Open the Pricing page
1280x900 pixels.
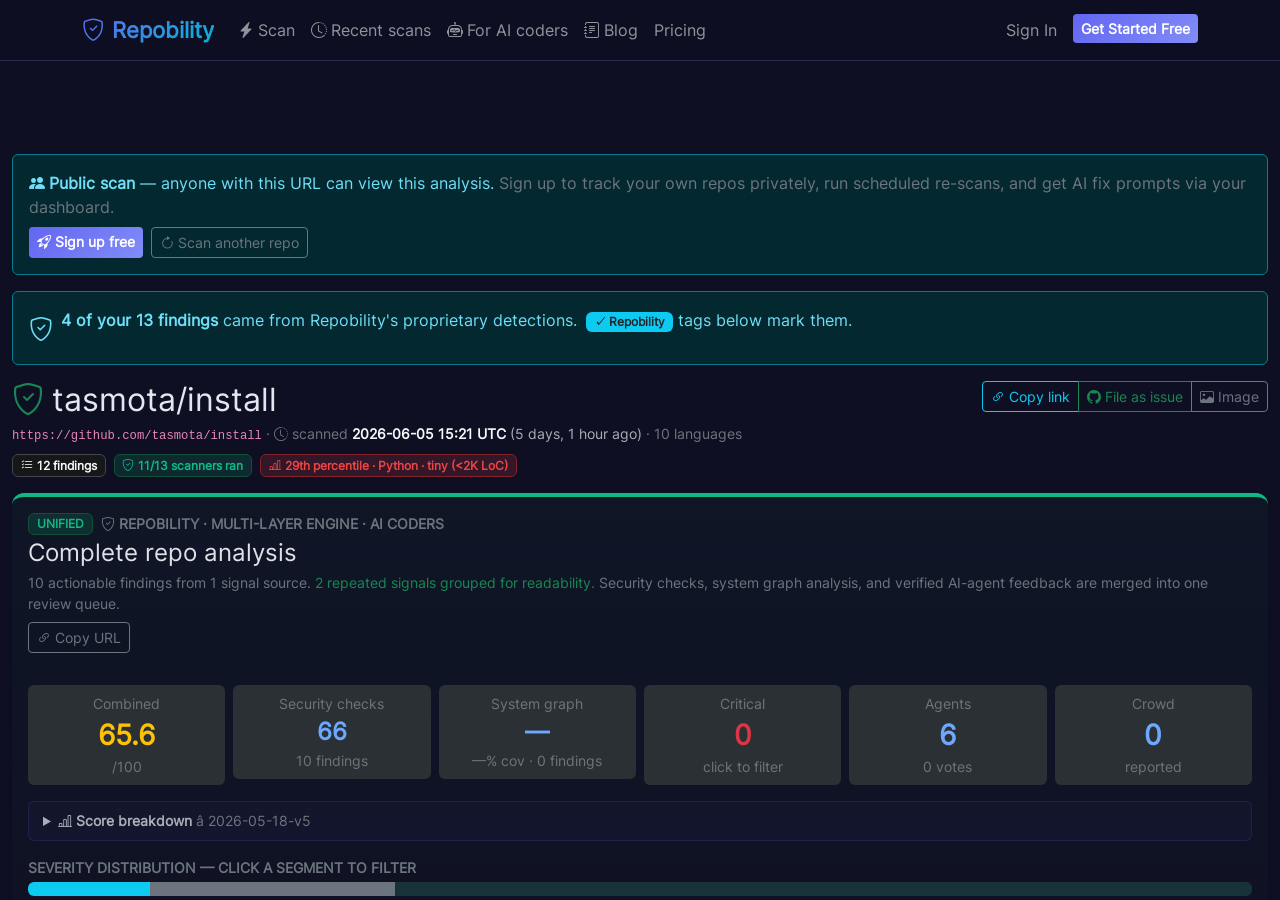tap(680, 30)
